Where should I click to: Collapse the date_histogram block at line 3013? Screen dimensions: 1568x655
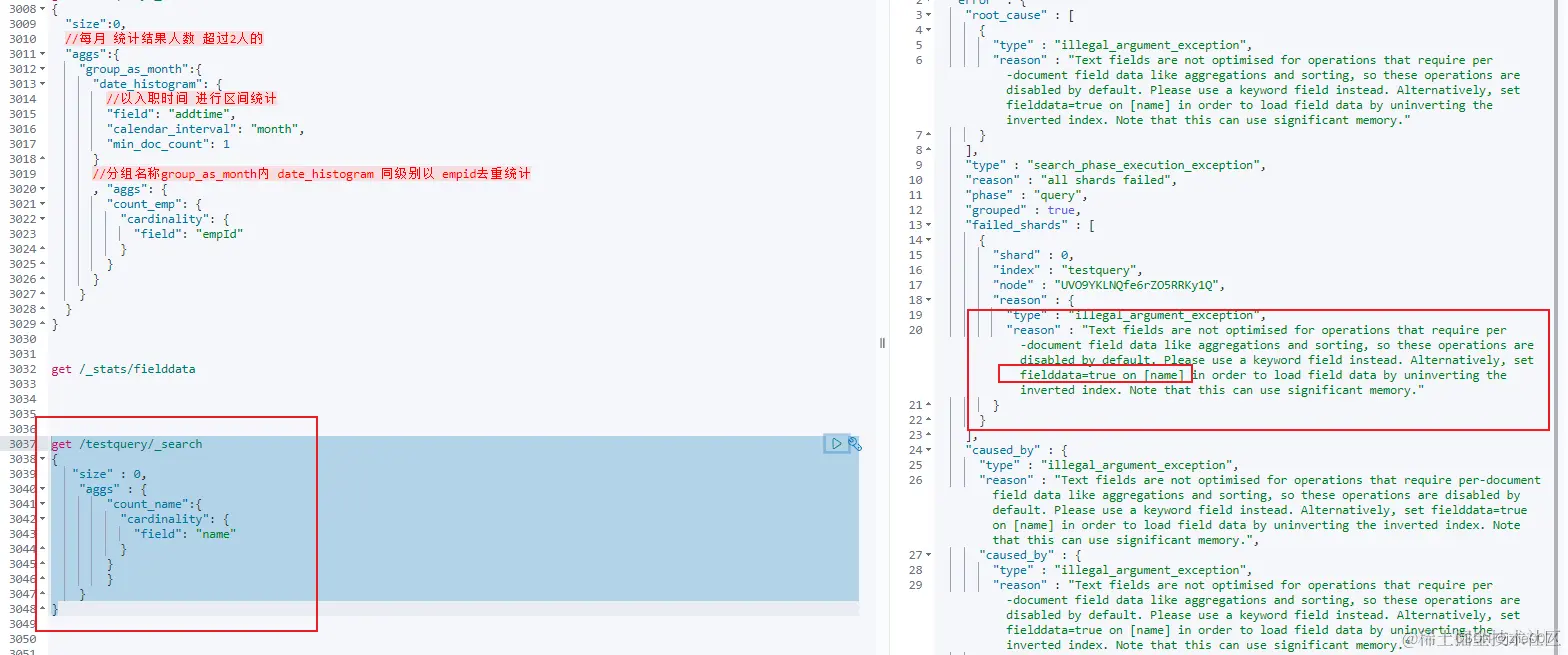[42, 84]
